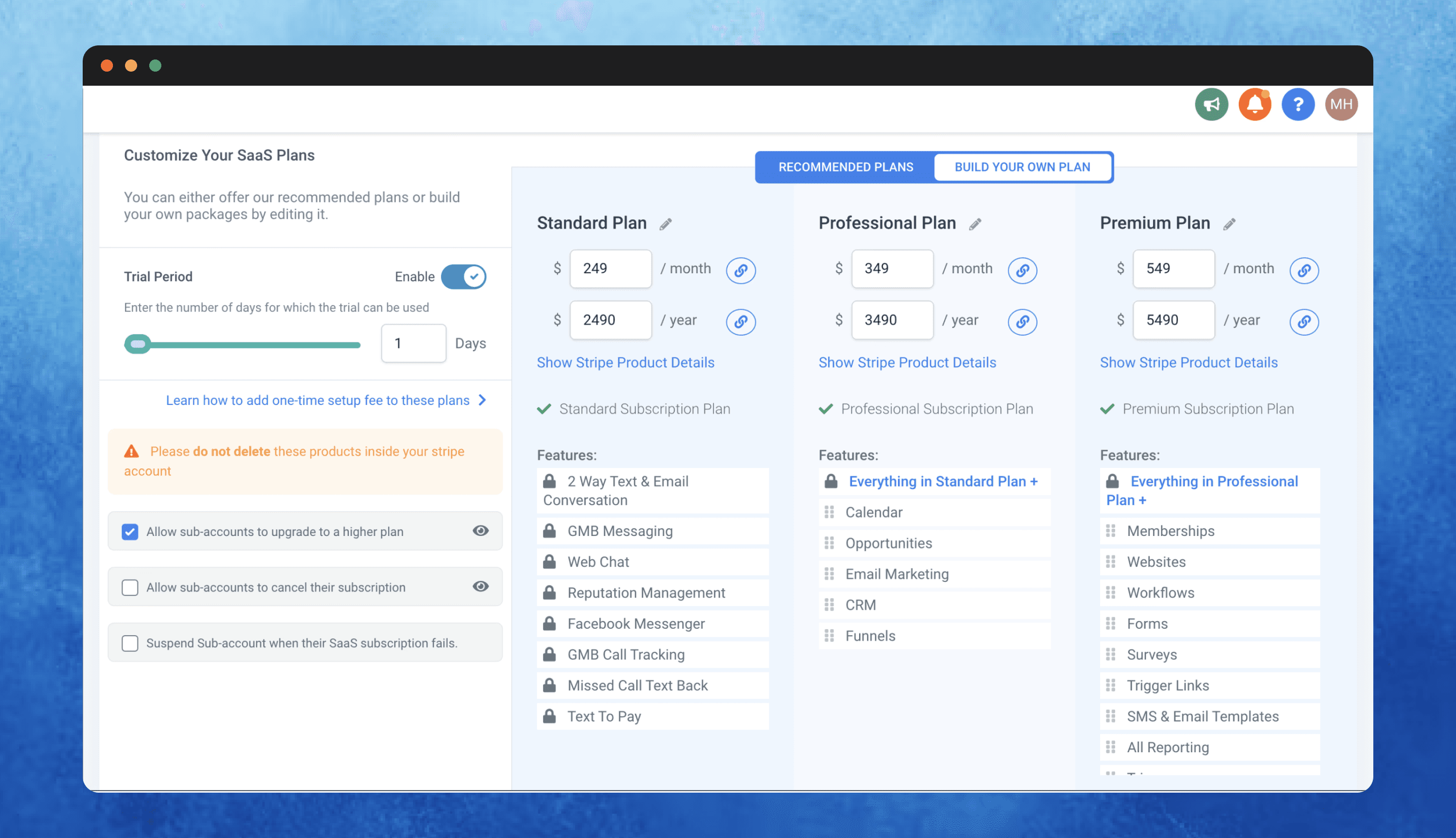Check Allow sub-accounts to cancel subscription

130,587
